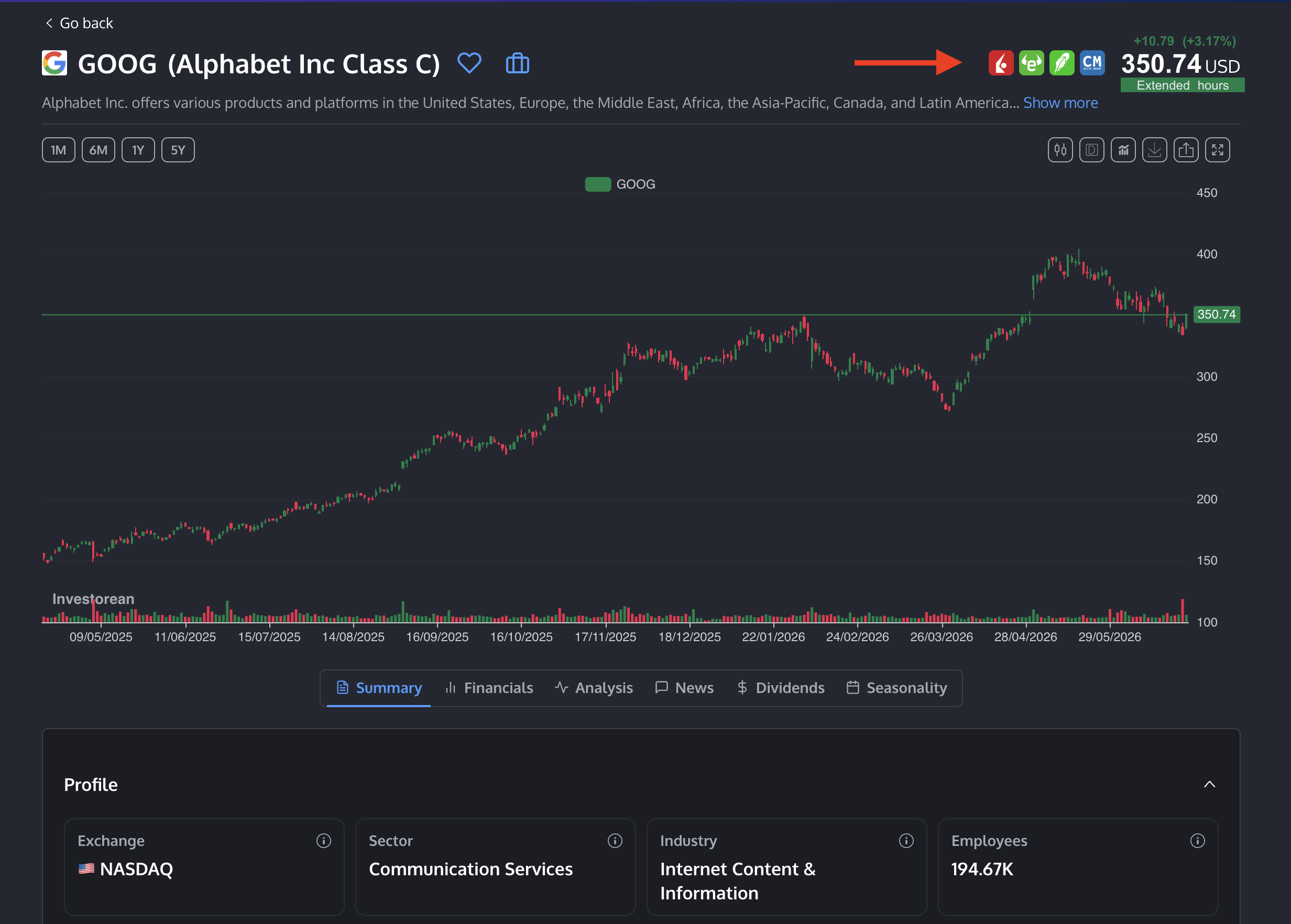This screenshot has width=1291, height=924.
Task: Select the 1M time range
Action: 59,150
